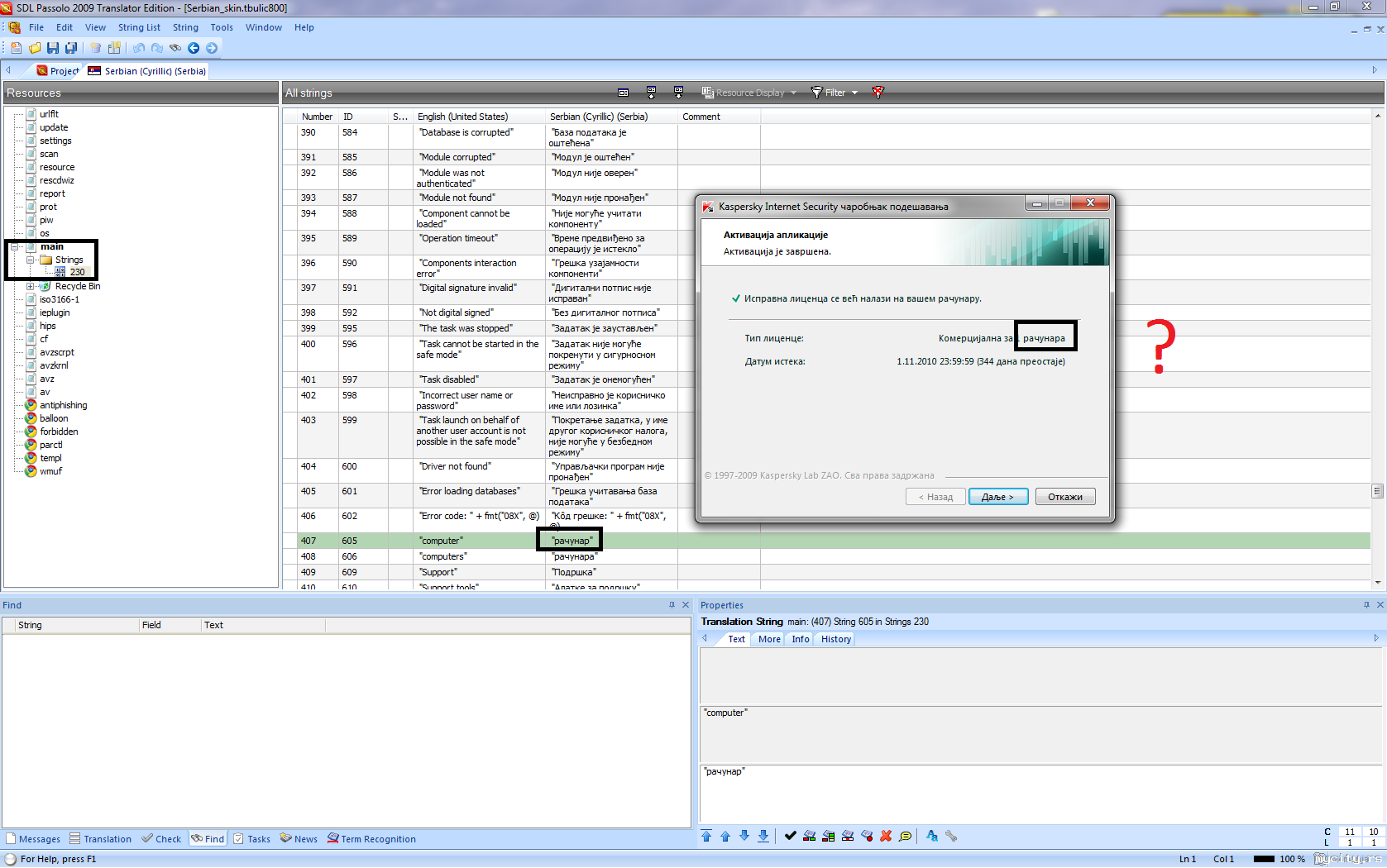
Task: Click the binoculars Find icon in toolbar
Action: click(x=175, y=48)
